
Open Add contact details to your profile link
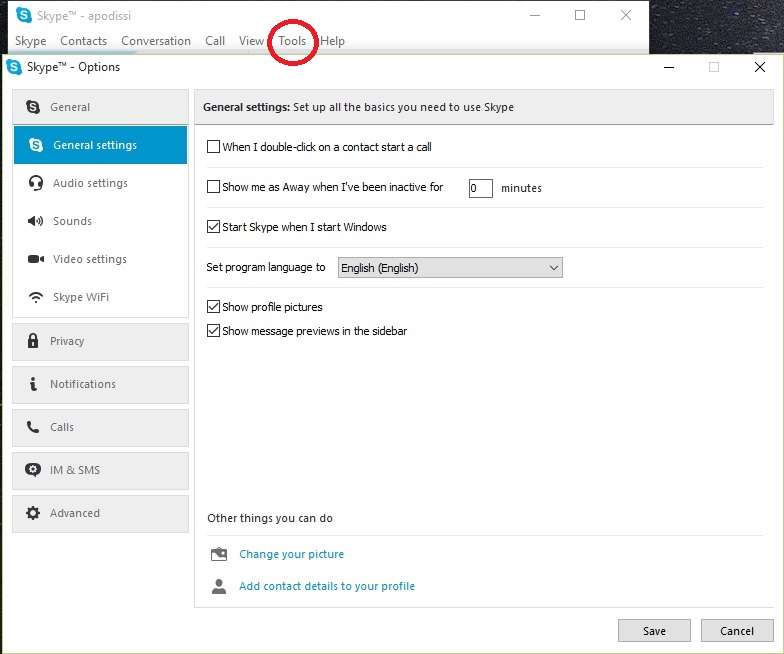(x=327, y=586)
